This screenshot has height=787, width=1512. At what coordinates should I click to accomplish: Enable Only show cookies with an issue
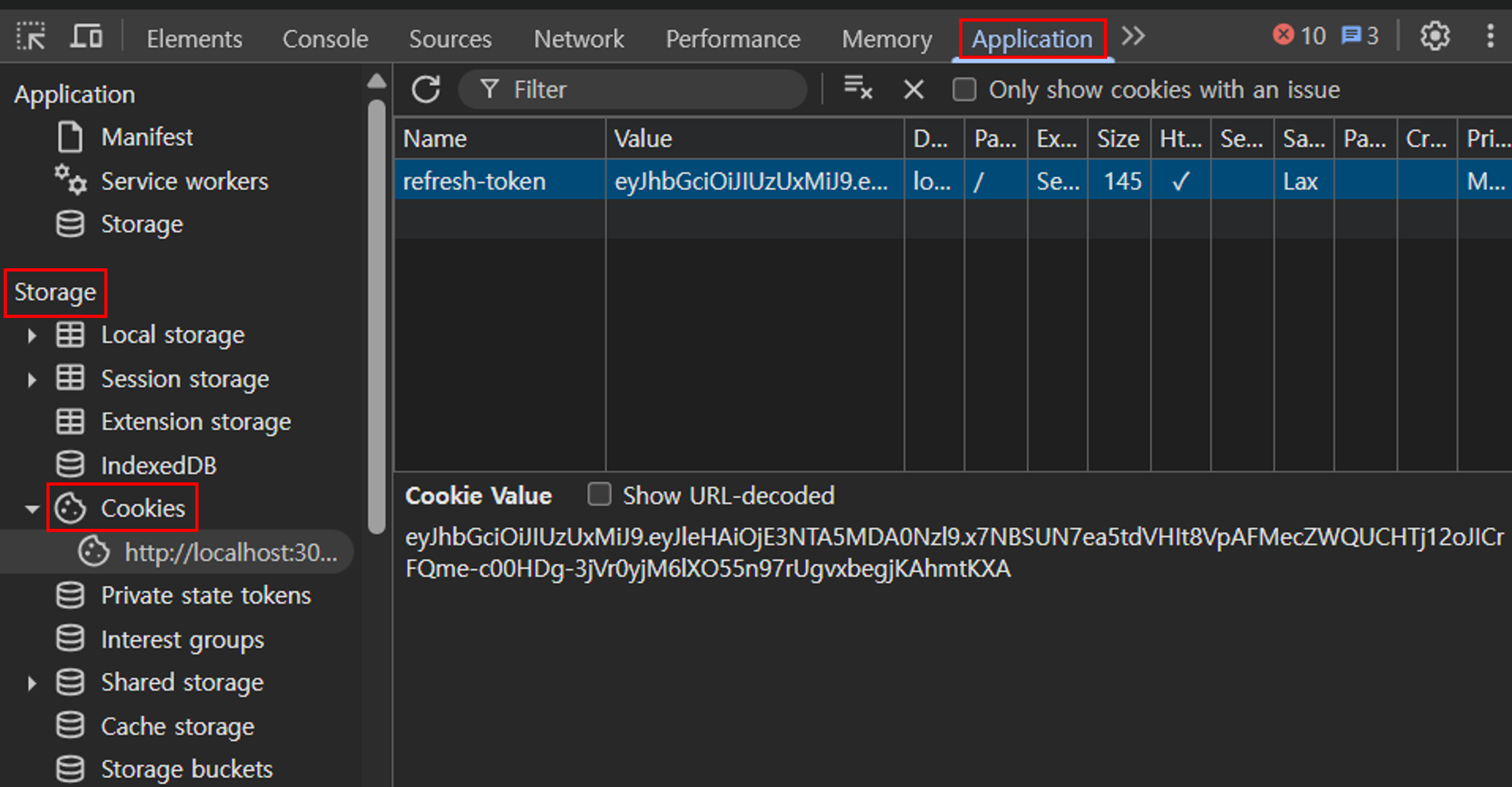tap(964, 90)
